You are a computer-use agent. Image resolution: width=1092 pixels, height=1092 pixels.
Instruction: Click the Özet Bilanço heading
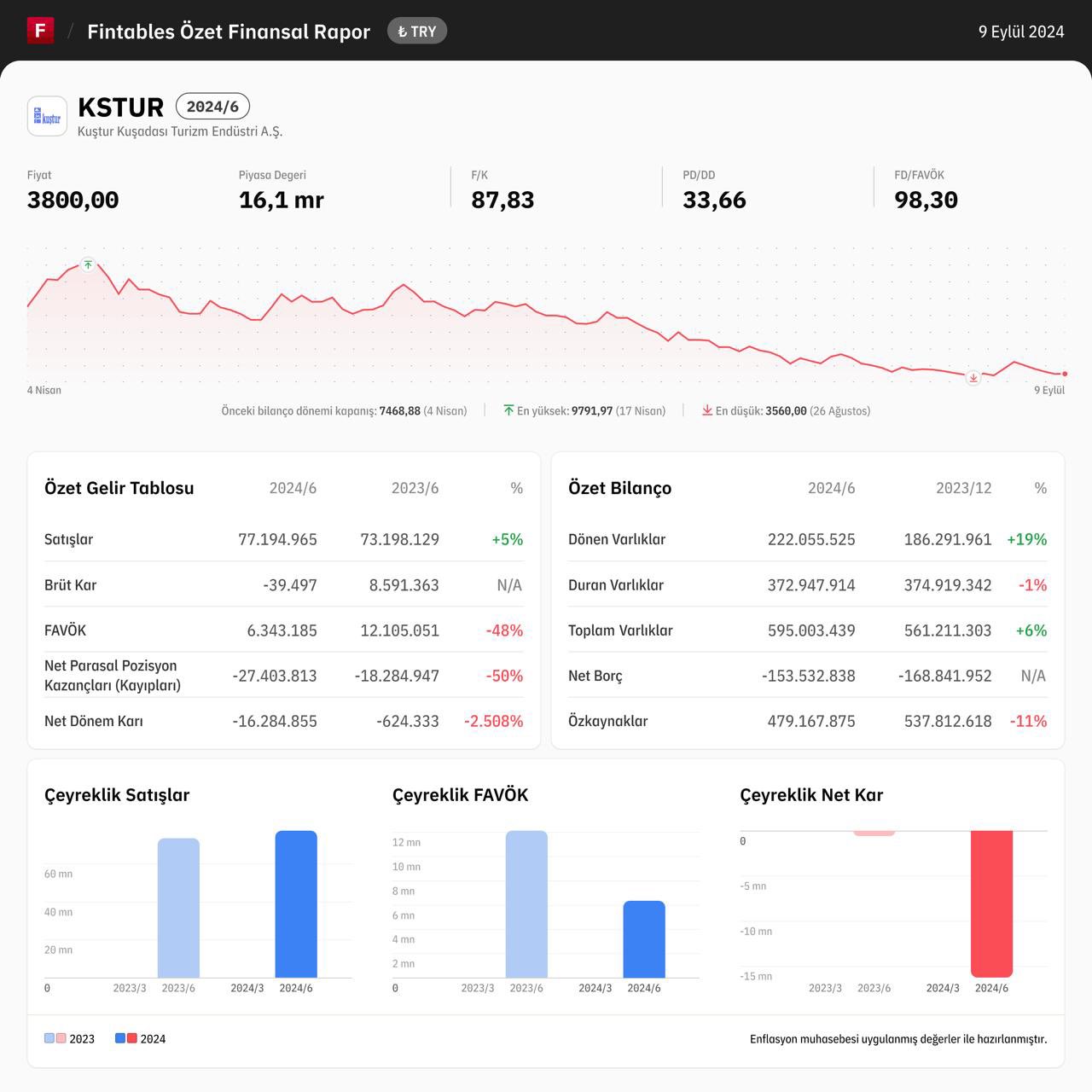point(620,488)
